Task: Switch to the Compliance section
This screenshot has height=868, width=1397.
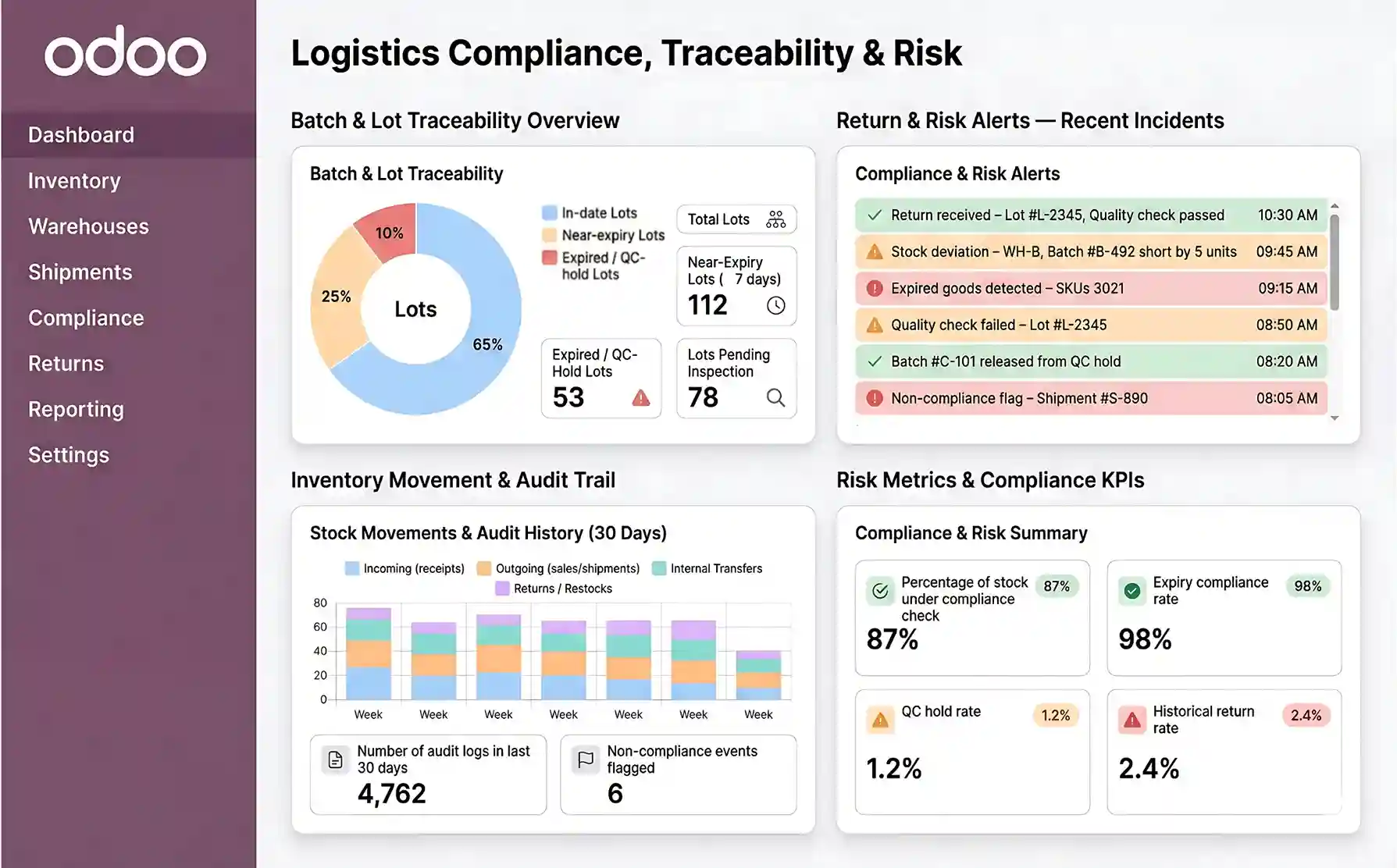Action: pos(86,318)
